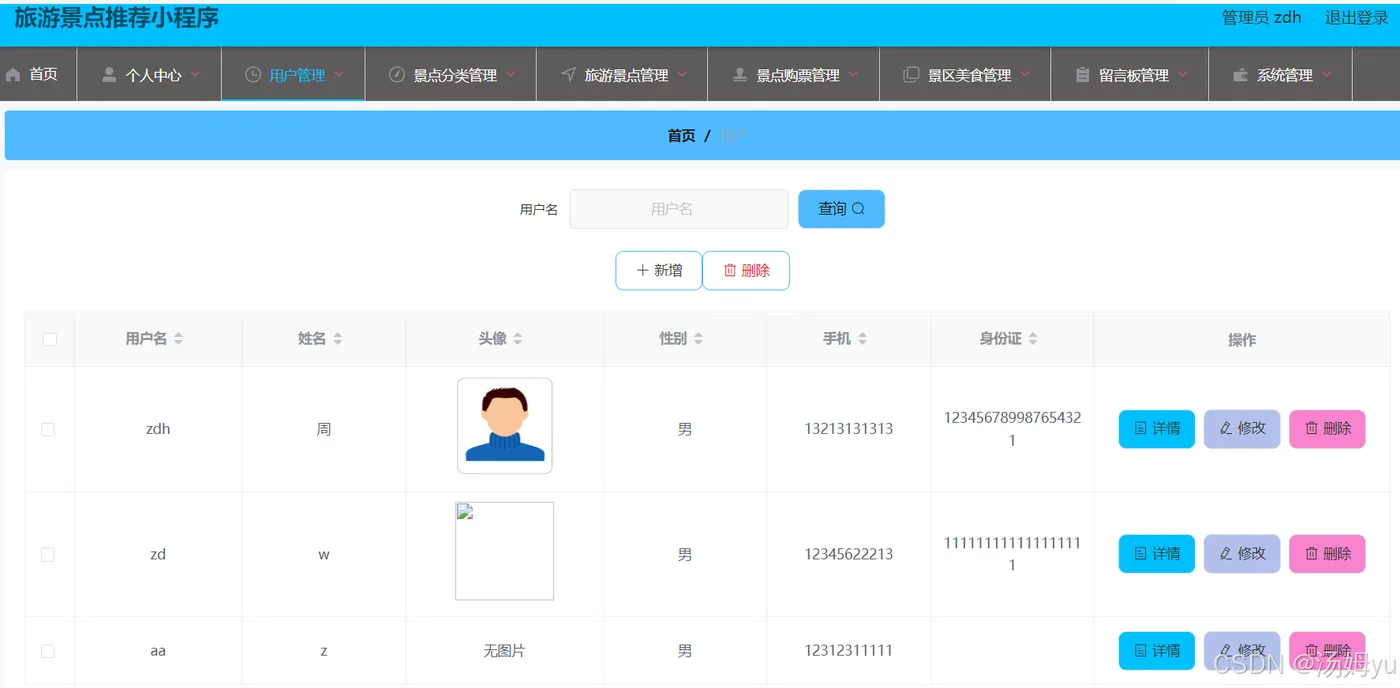The width and height of the screenshot is (1400, 688).
Task: Sort by 身份证 column arrows
Action: (1033, 339)
